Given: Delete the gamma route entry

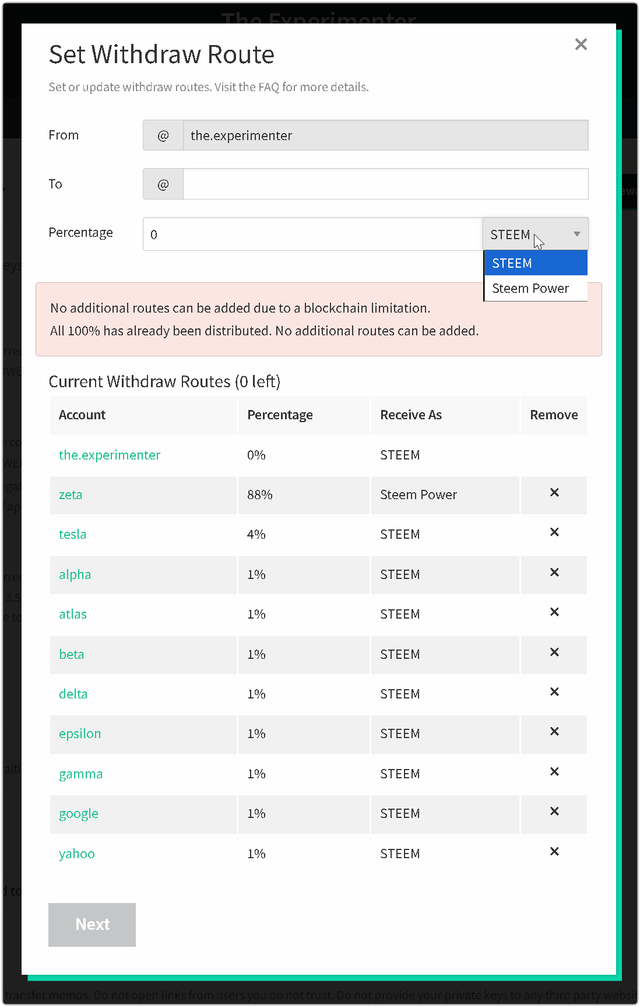Looking at the screenshot, I should (554, 773).
